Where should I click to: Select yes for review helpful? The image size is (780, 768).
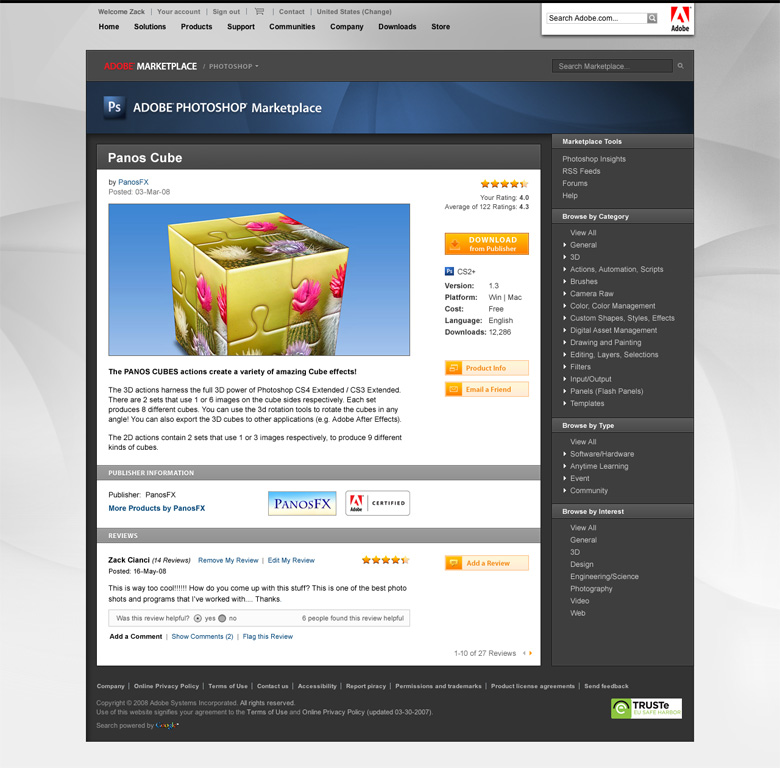(x=197, y=618)
